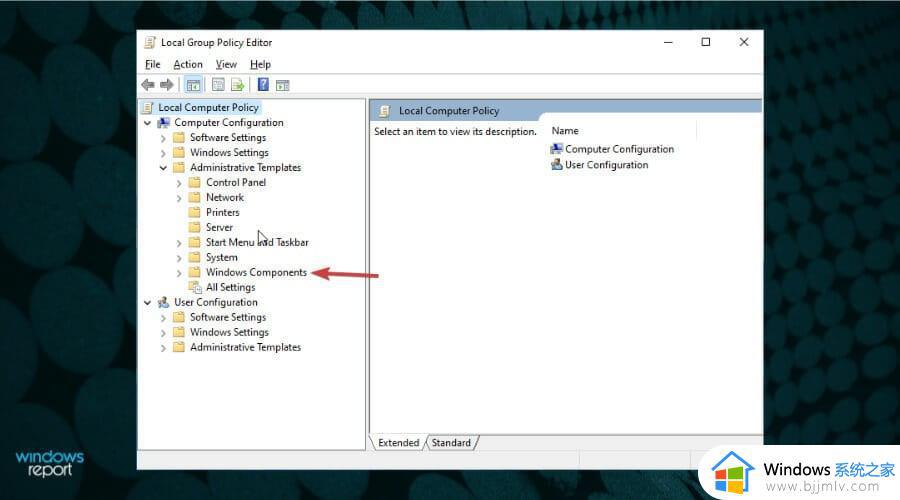Image resolution: width=900 pixels, height=500 pixels.
Task: Toggle Show/Hide Action Pane toolbar icon
Action: tap(282, 86)
